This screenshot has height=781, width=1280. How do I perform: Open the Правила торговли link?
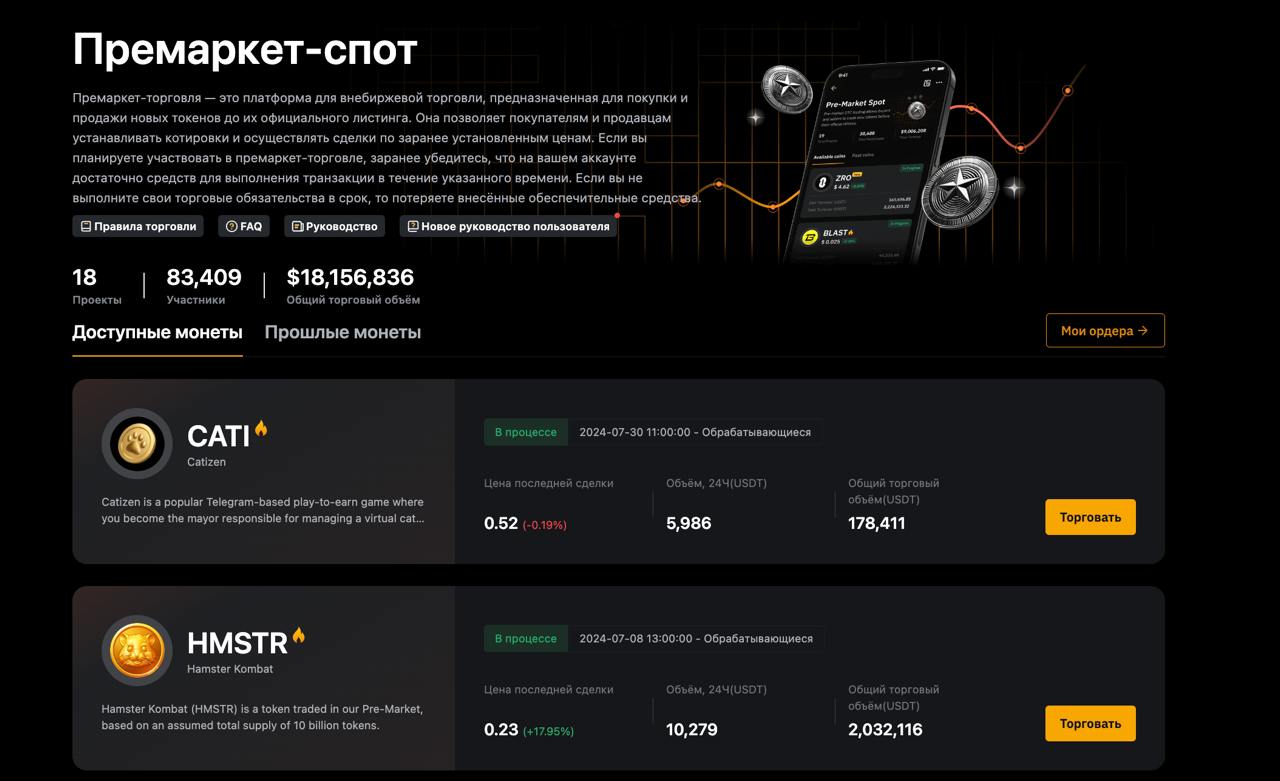click(145, 227)
